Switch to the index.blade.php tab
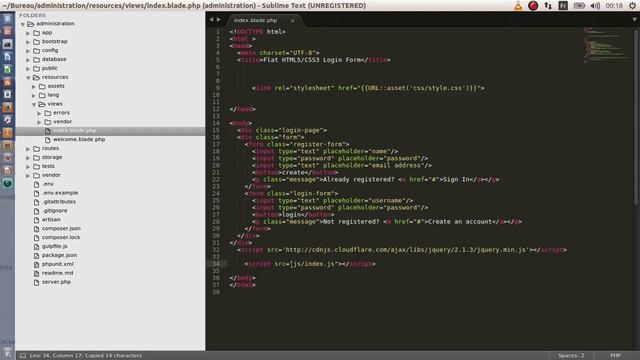The height and width of the screenshot is (360, 640). [x=256, y=20]
